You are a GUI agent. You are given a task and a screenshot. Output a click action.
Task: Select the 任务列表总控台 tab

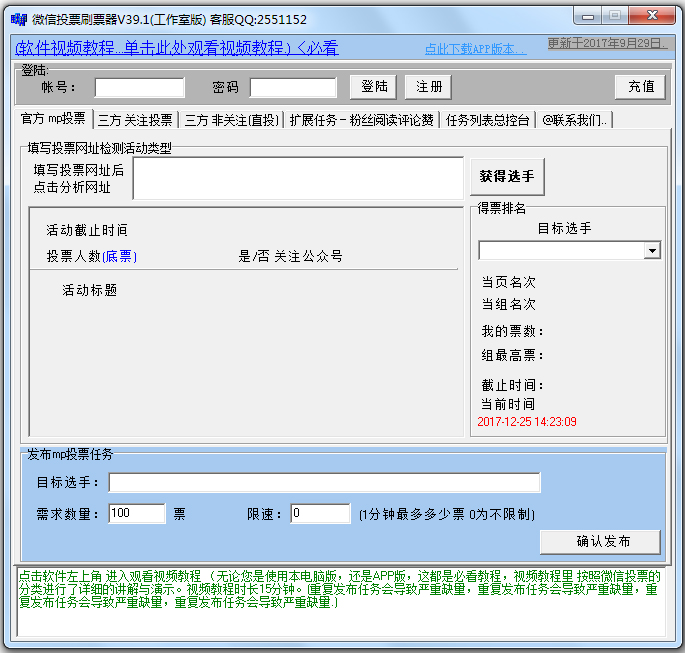point(488,120)
